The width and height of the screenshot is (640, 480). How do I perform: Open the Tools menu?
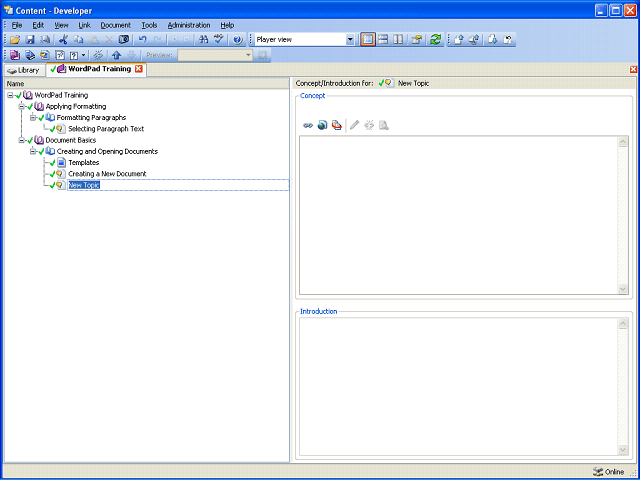149,25
